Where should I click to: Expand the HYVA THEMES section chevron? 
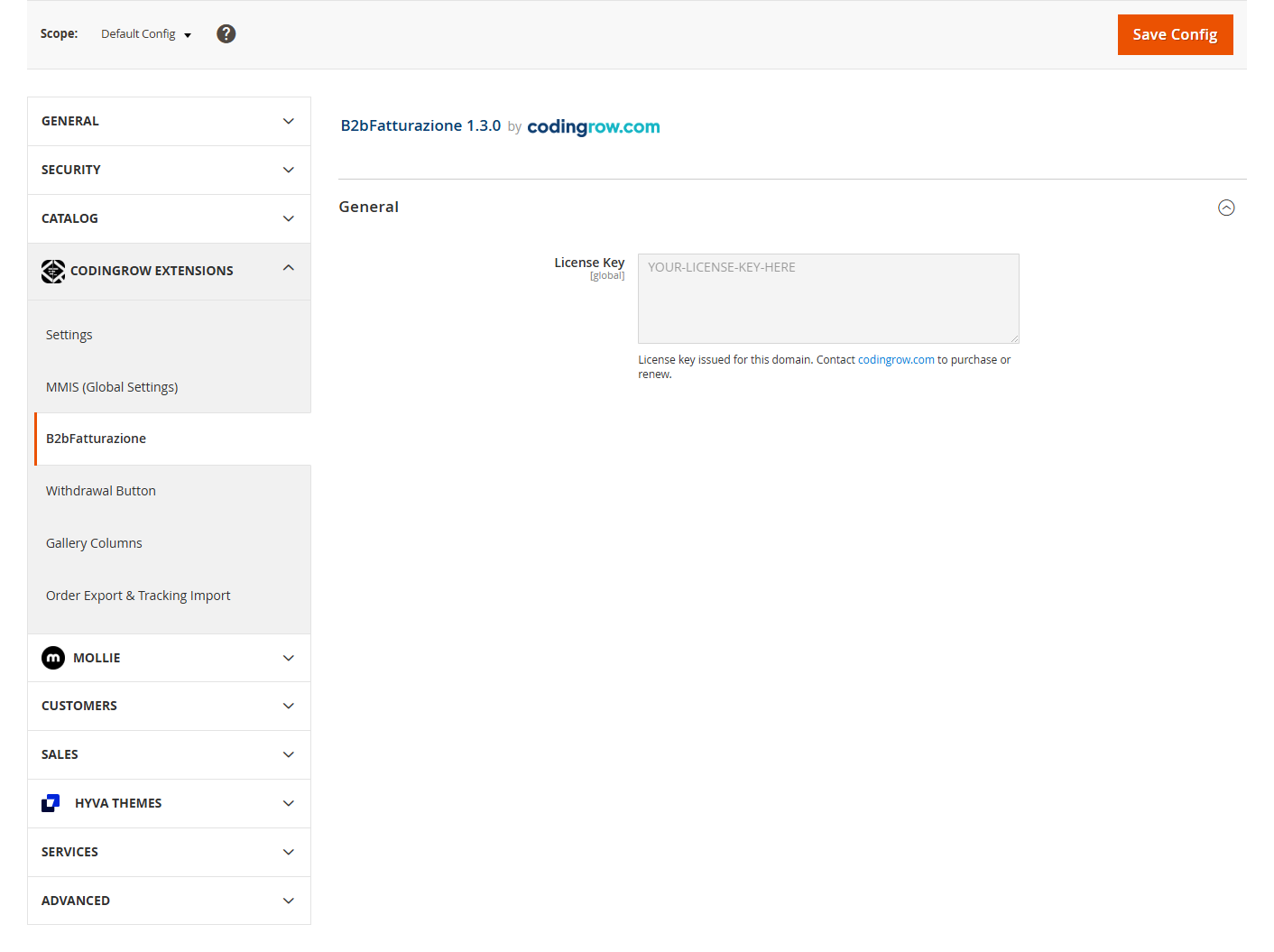(289, 803)
